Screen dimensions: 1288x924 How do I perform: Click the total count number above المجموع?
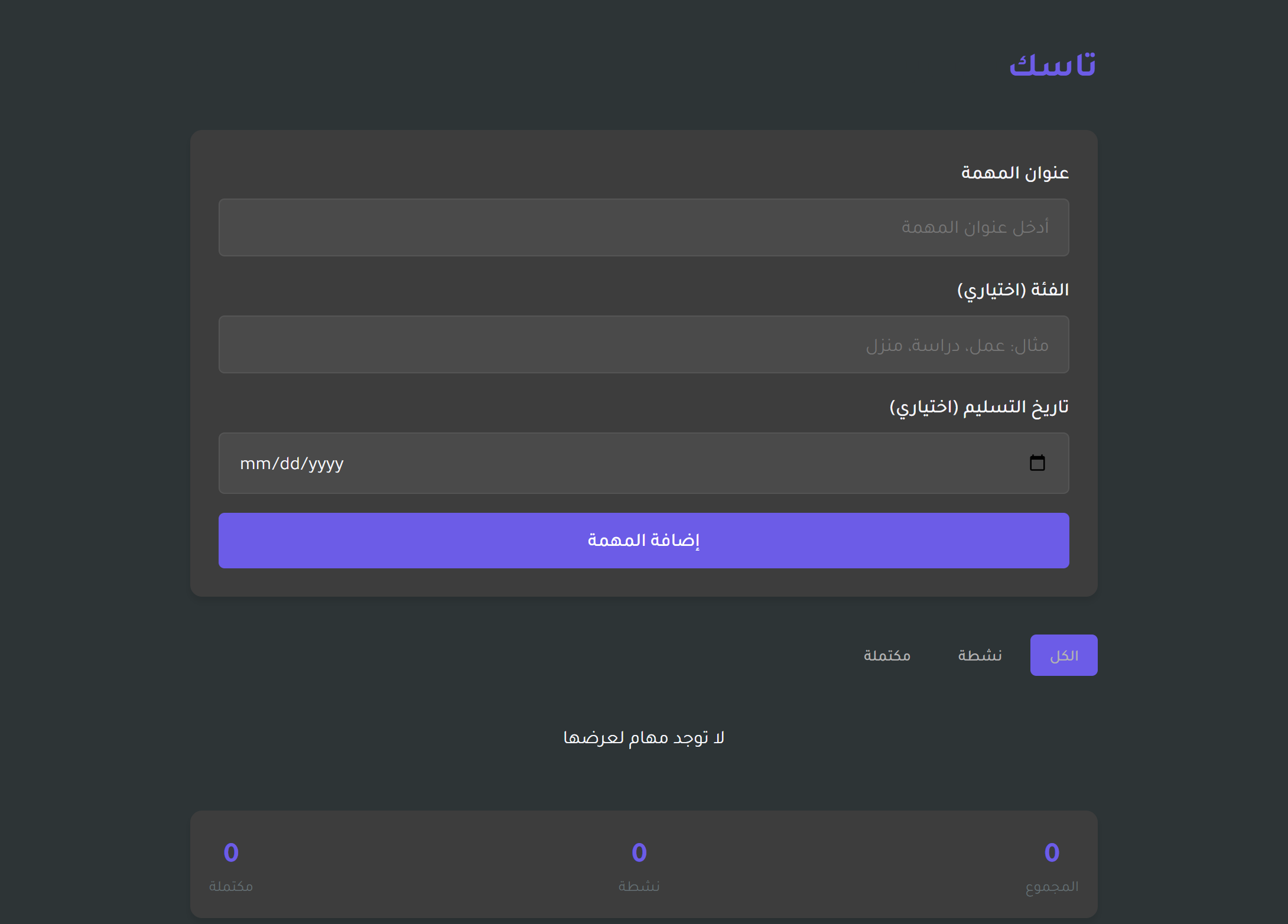(1052, 853)
